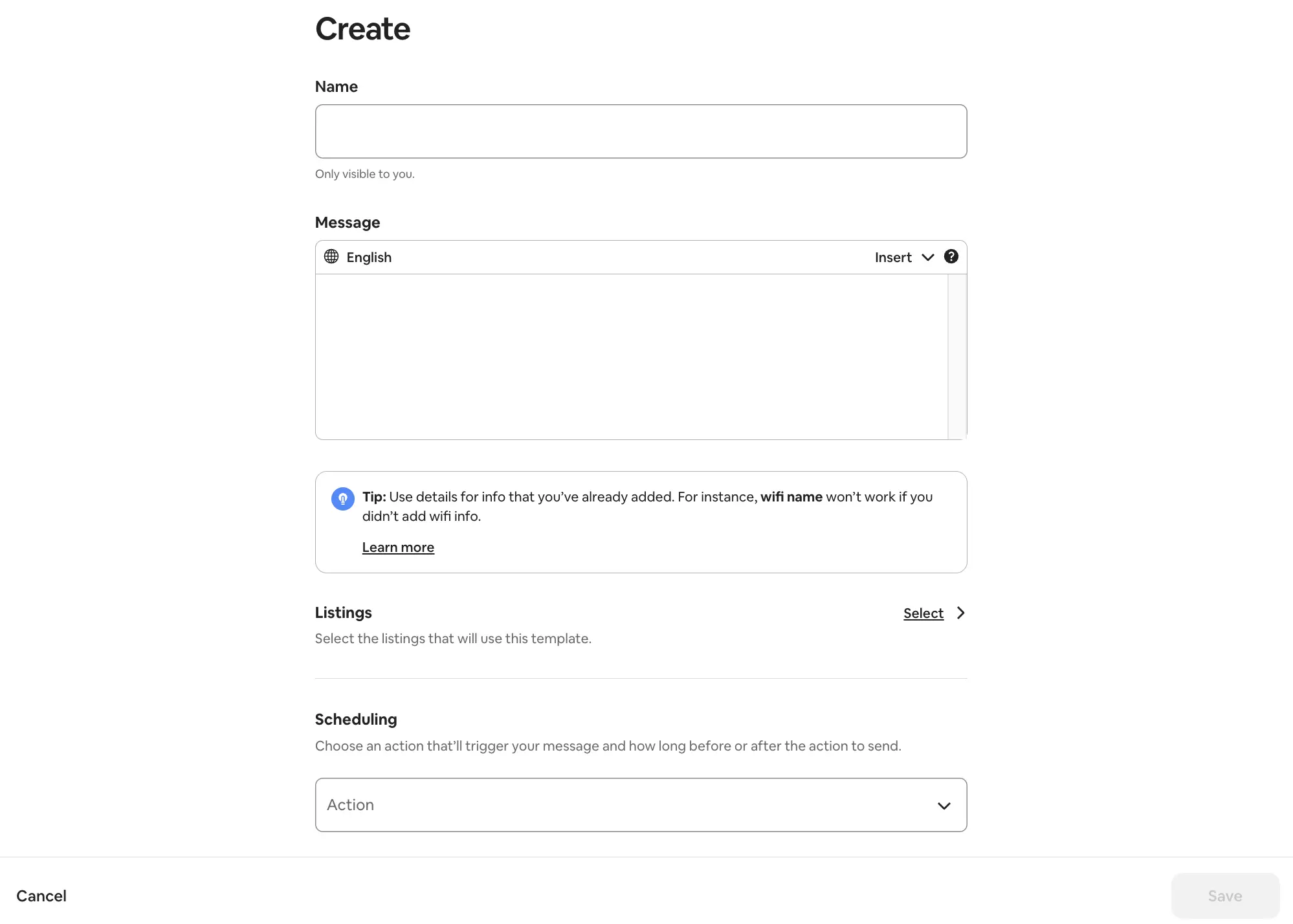Click the right arrow beside Select
The height and width of the screenshot is (924, 1293).
coord(960,613)
